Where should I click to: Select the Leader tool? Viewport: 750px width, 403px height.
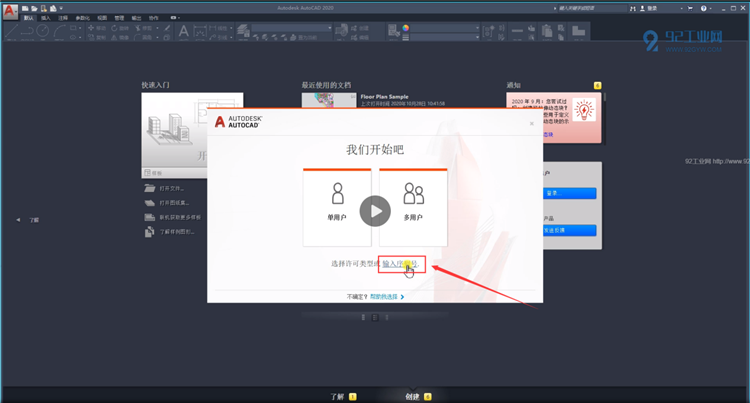pos(217,37)
